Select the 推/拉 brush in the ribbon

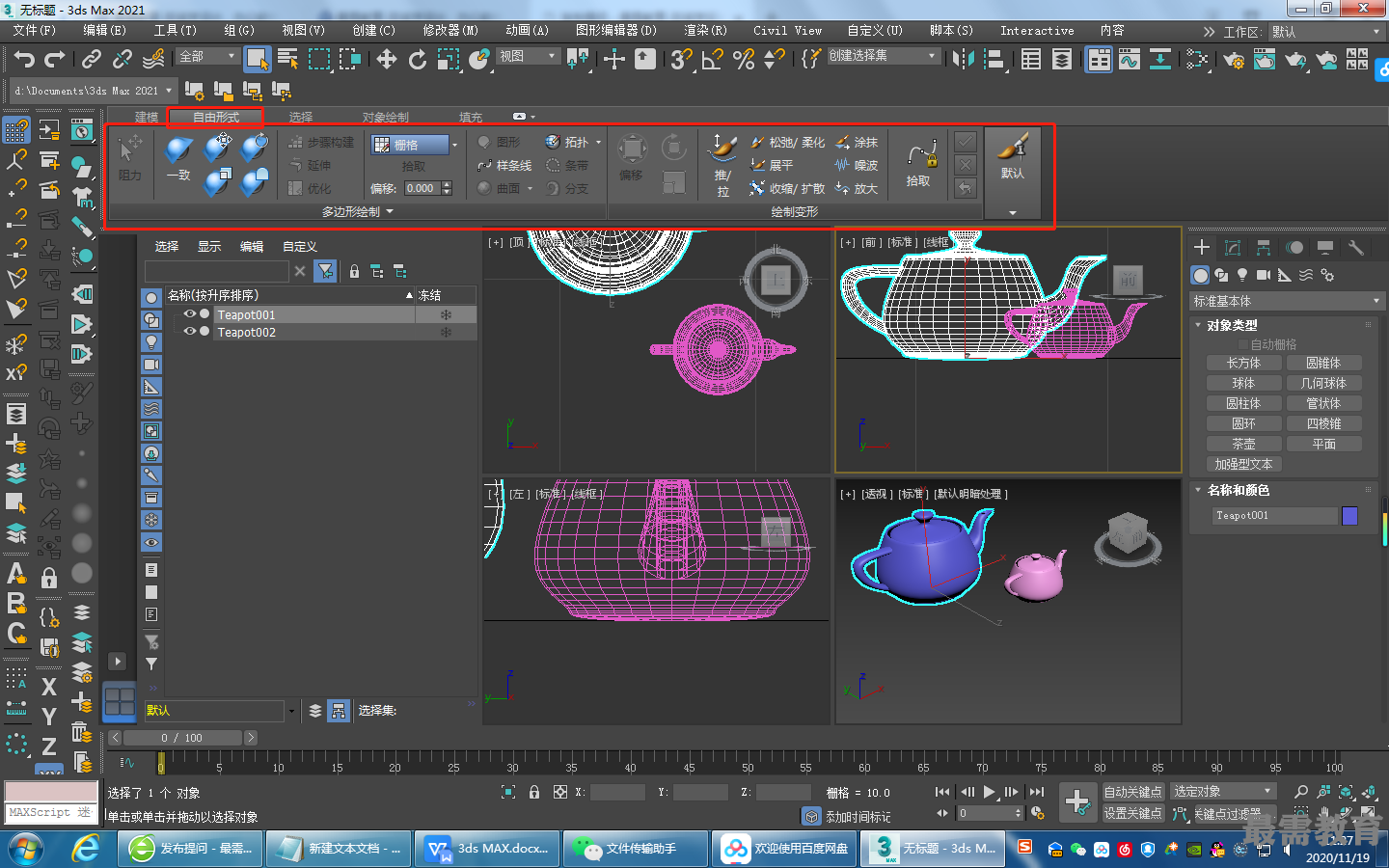(x=722, y=164)
